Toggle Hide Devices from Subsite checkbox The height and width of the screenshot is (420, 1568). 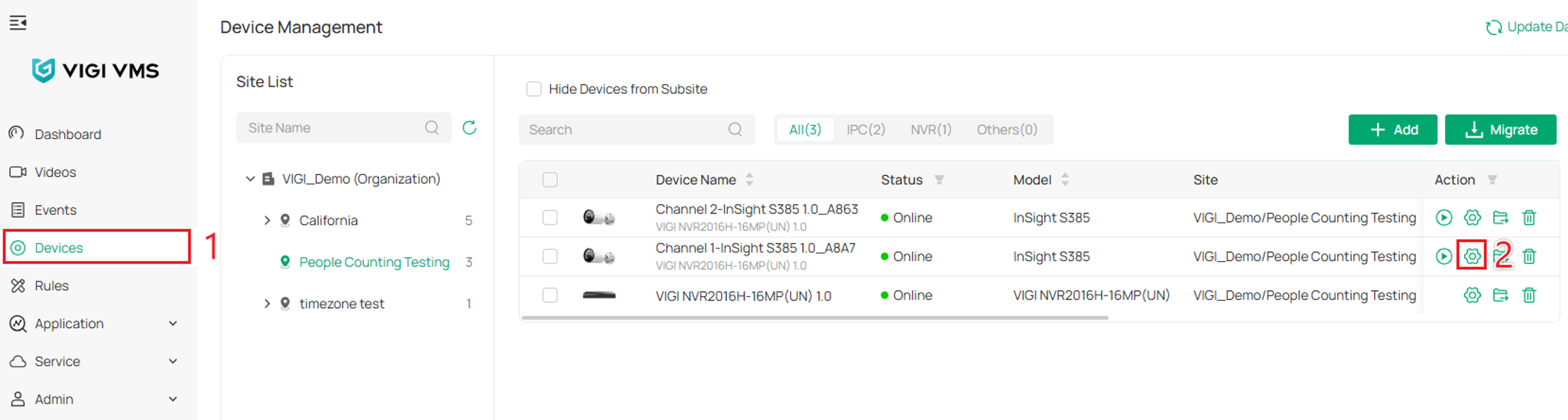tap(534, 89)
